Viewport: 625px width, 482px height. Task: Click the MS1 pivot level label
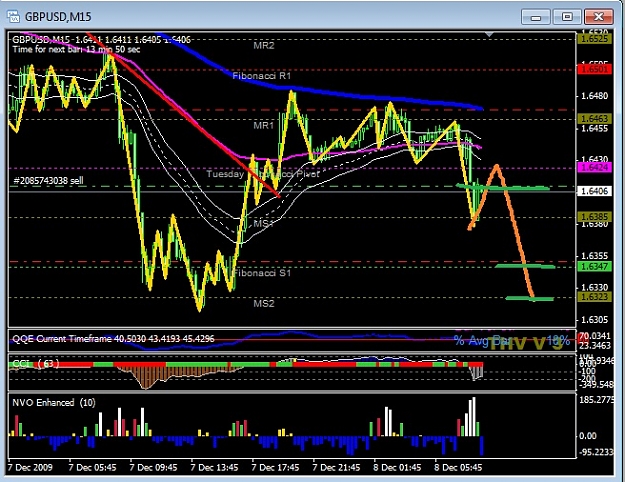264,223
